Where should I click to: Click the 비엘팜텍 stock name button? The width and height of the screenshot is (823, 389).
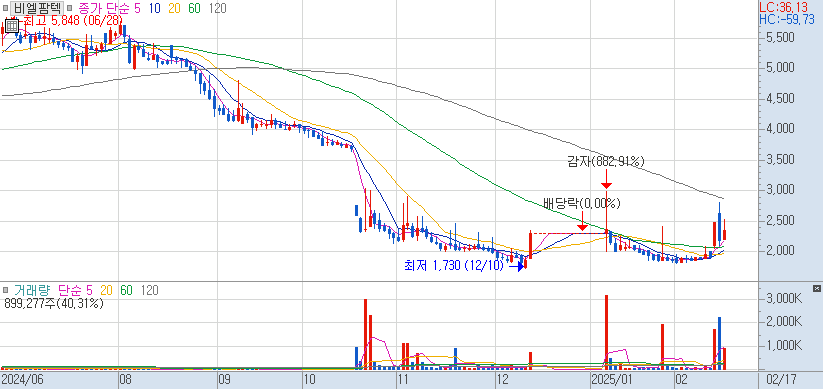pos(38,8)
